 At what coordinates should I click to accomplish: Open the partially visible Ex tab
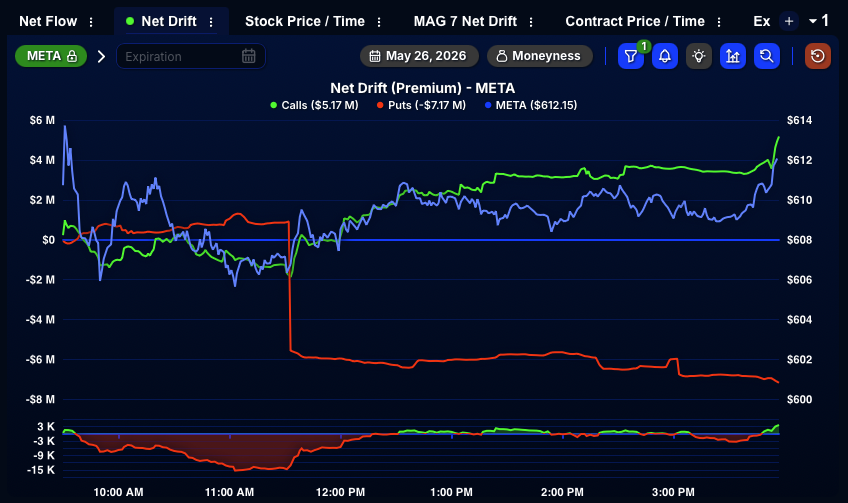(x=761, y=22)
